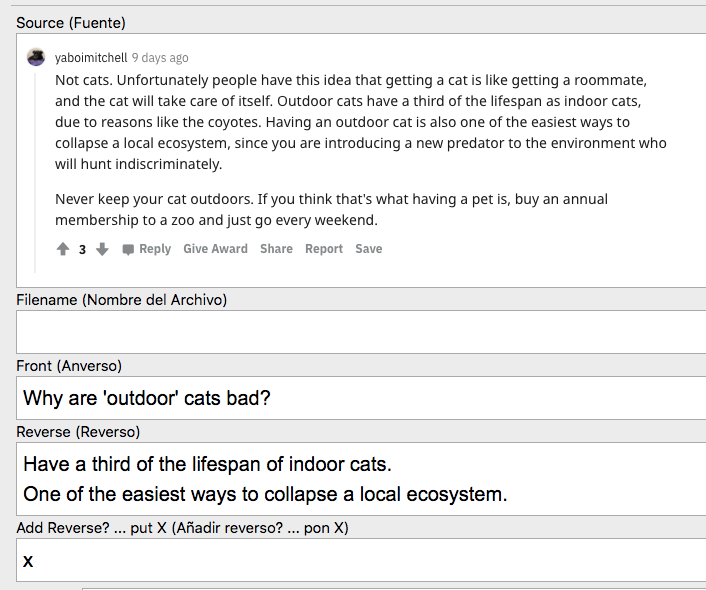
Task: Click the 'Never keep your cat outdoors' paragraph
Action: click(x=330, y=209)
